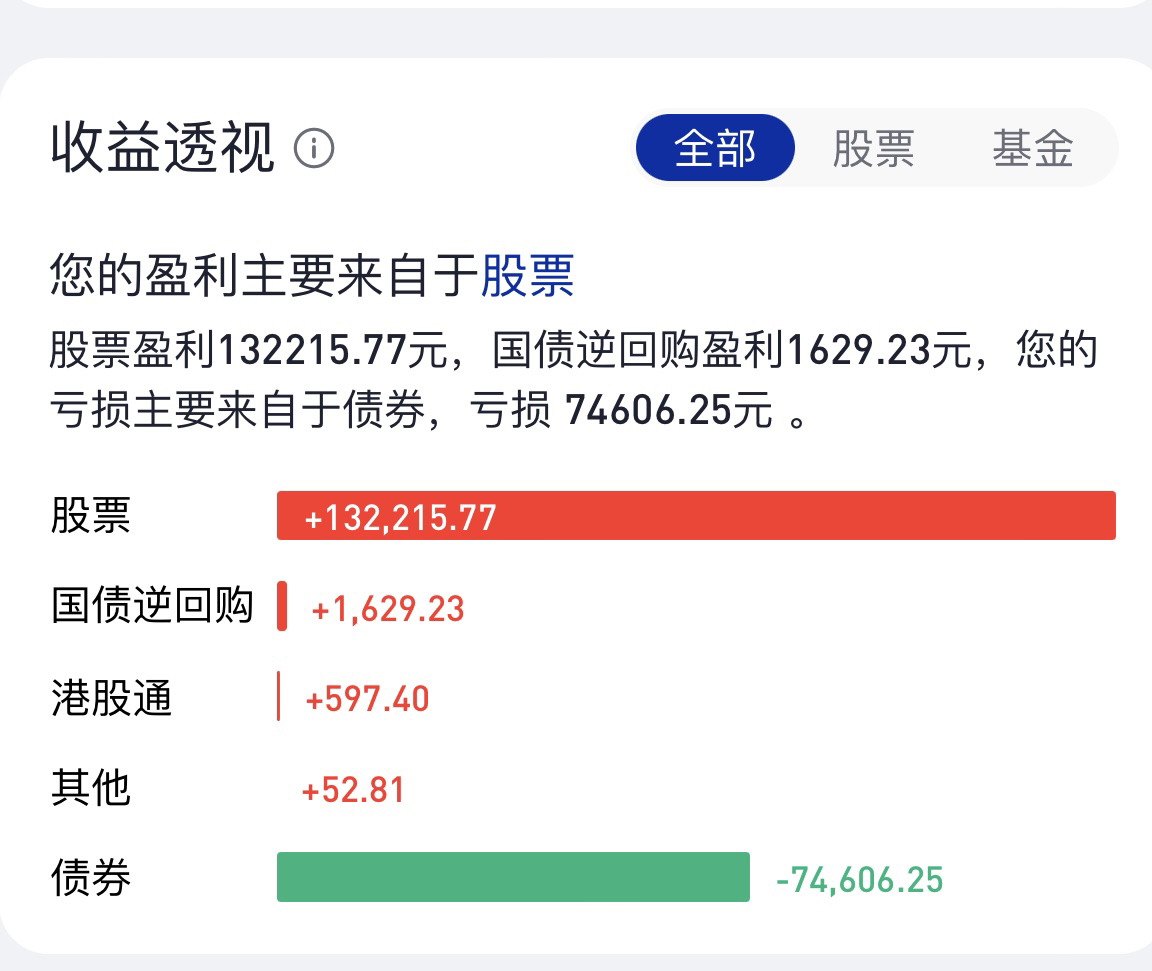Click the +1,629.23 profit value

(x=388, y=609)
